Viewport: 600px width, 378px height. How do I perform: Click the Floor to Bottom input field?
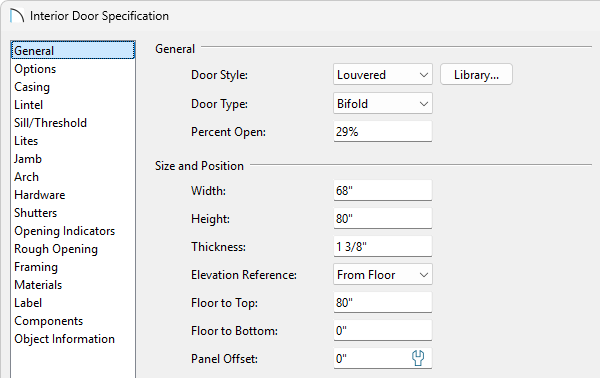[x=383, y=331]
